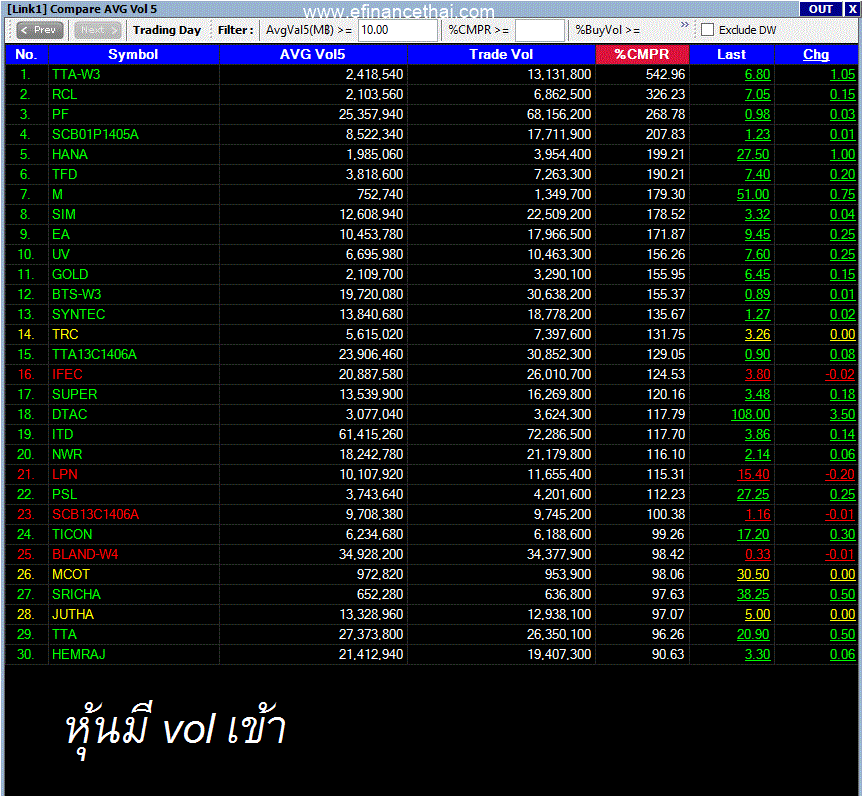Sort by the Trade Vol column header

point(501,55)
